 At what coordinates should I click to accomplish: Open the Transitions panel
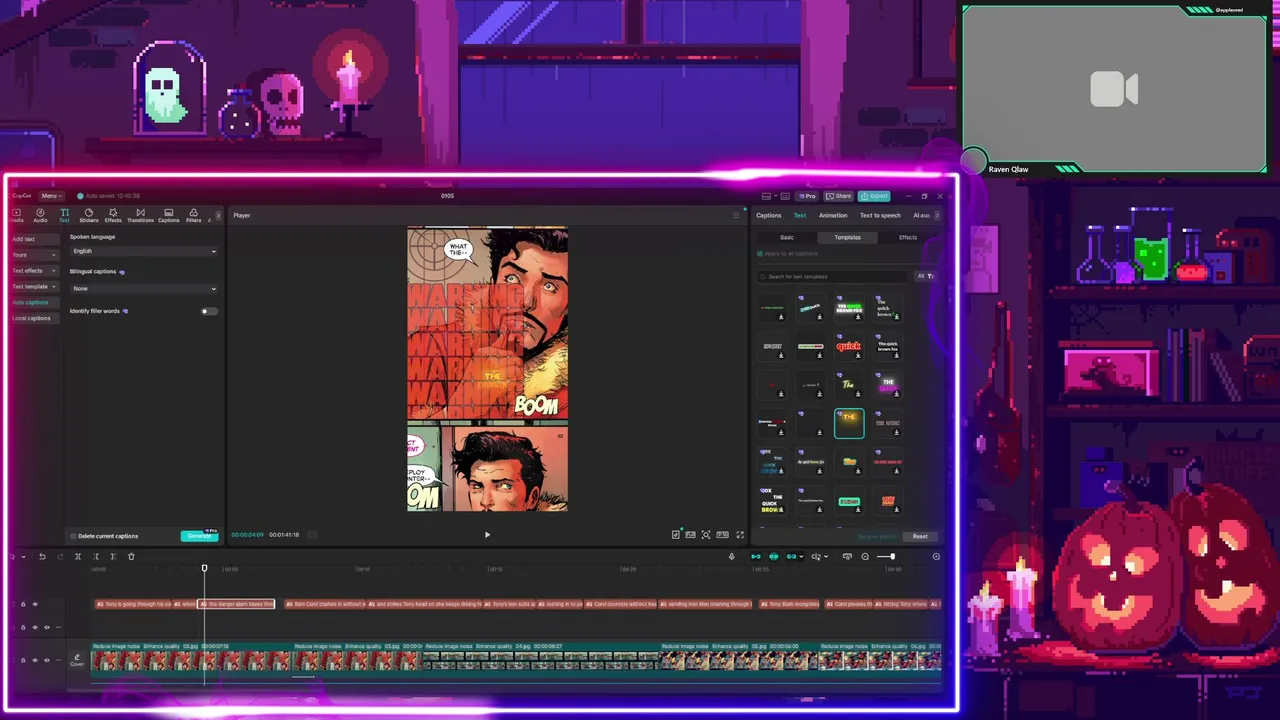(140, 215)
